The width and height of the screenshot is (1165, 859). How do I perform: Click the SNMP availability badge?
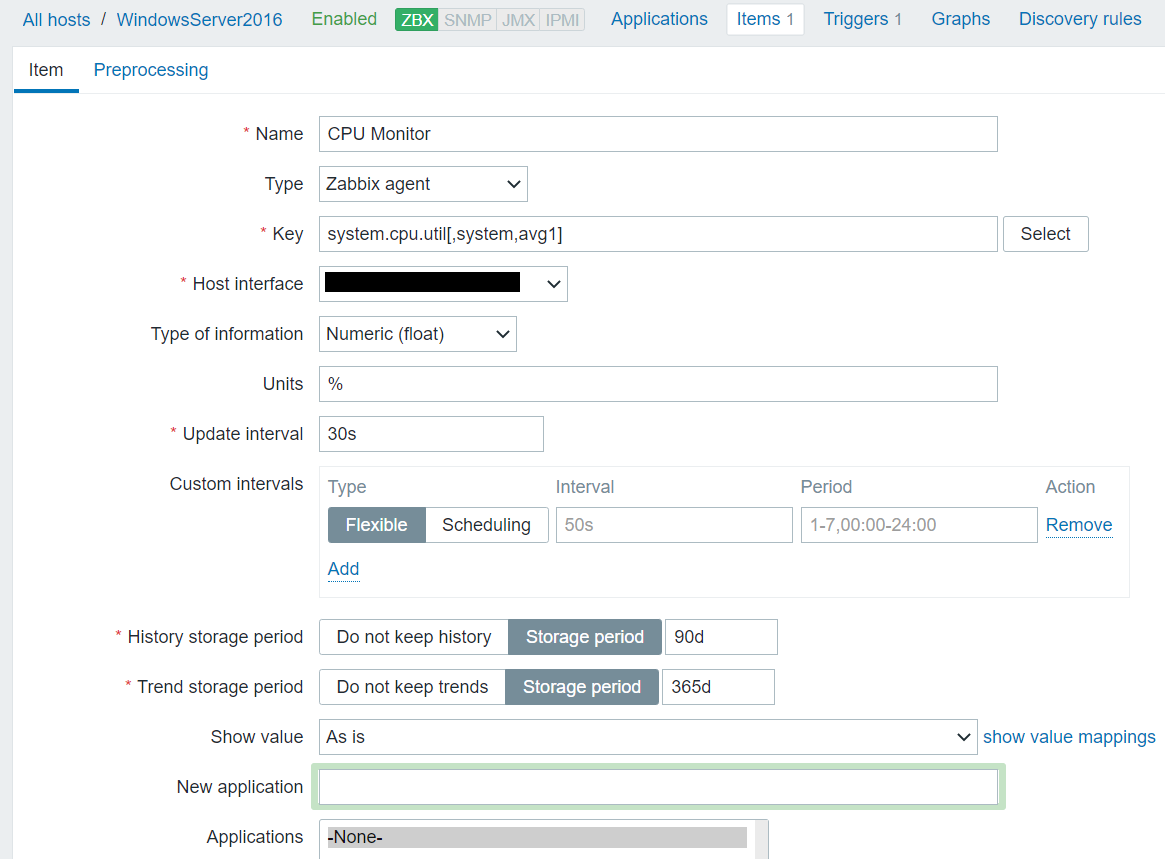[x=467, y=20]
